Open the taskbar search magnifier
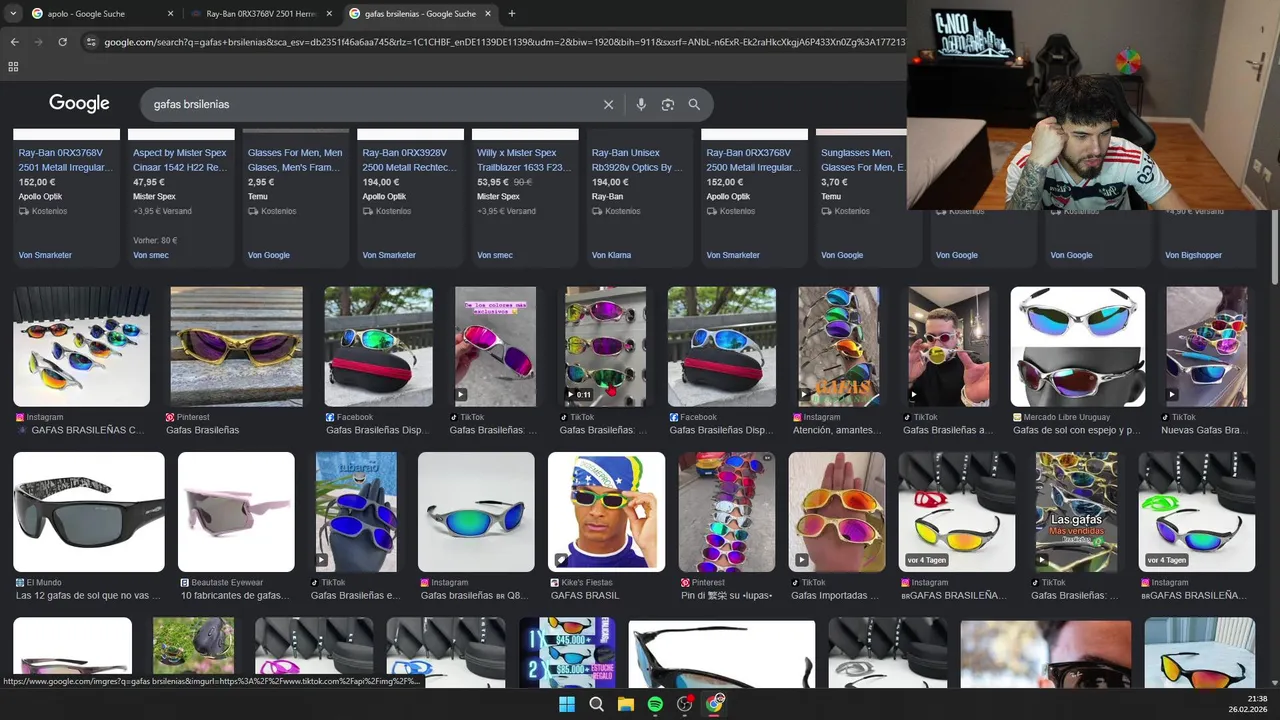 [x=596, y=704]
